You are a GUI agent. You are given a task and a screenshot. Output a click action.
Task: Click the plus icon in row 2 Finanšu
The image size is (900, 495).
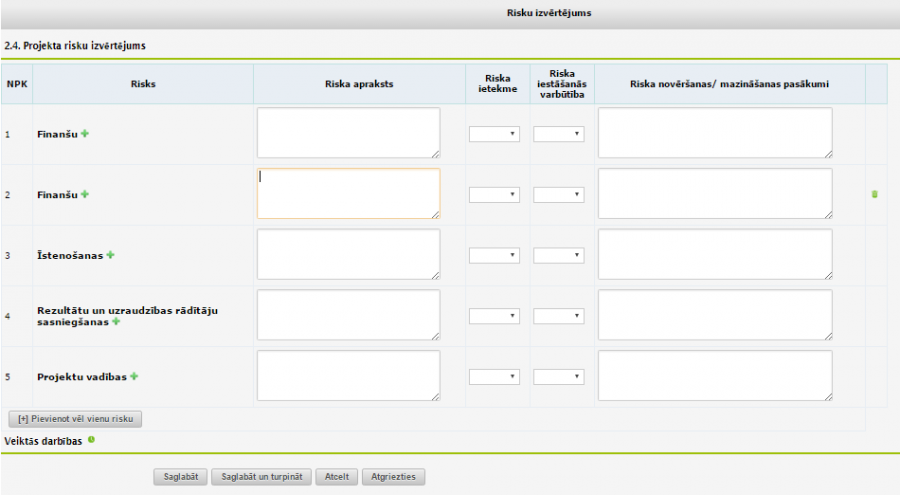(85, 194)
